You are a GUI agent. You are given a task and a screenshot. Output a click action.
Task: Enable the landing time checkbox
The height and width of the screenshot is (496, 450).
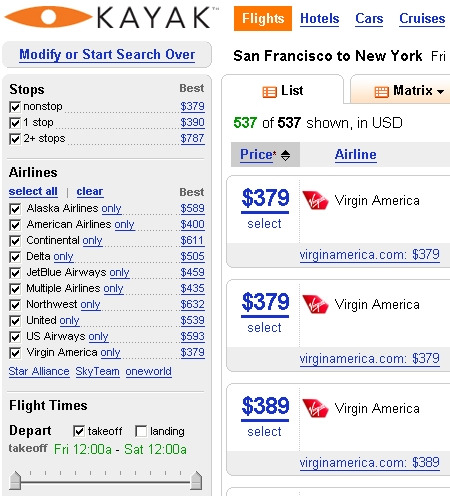click(141, 431)
